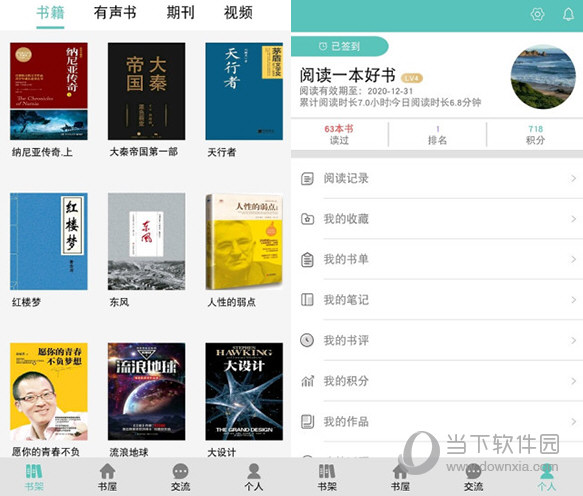Tap the 书架 bookshelf icon in right screen
The height and width of the screenshot is (496, 583).
[x=327, y=471]
